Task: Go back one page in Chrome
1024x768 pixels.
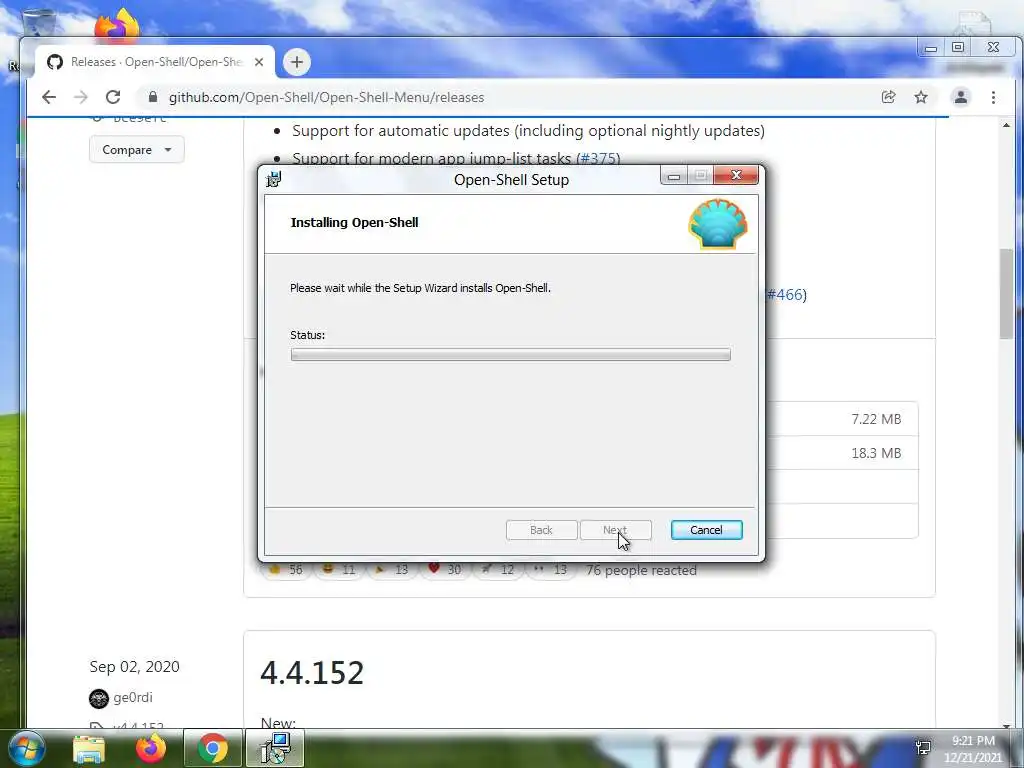Action: [x=49, y=97]
